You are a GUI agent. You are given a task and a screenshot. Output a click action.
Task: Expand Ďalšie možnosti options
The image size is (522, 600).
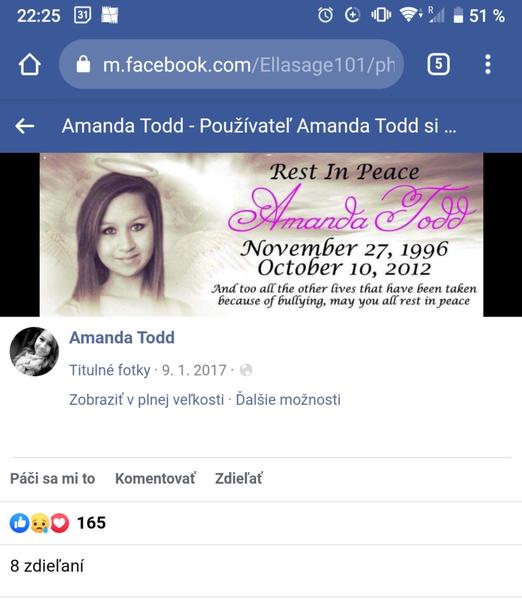pos(288,399)
